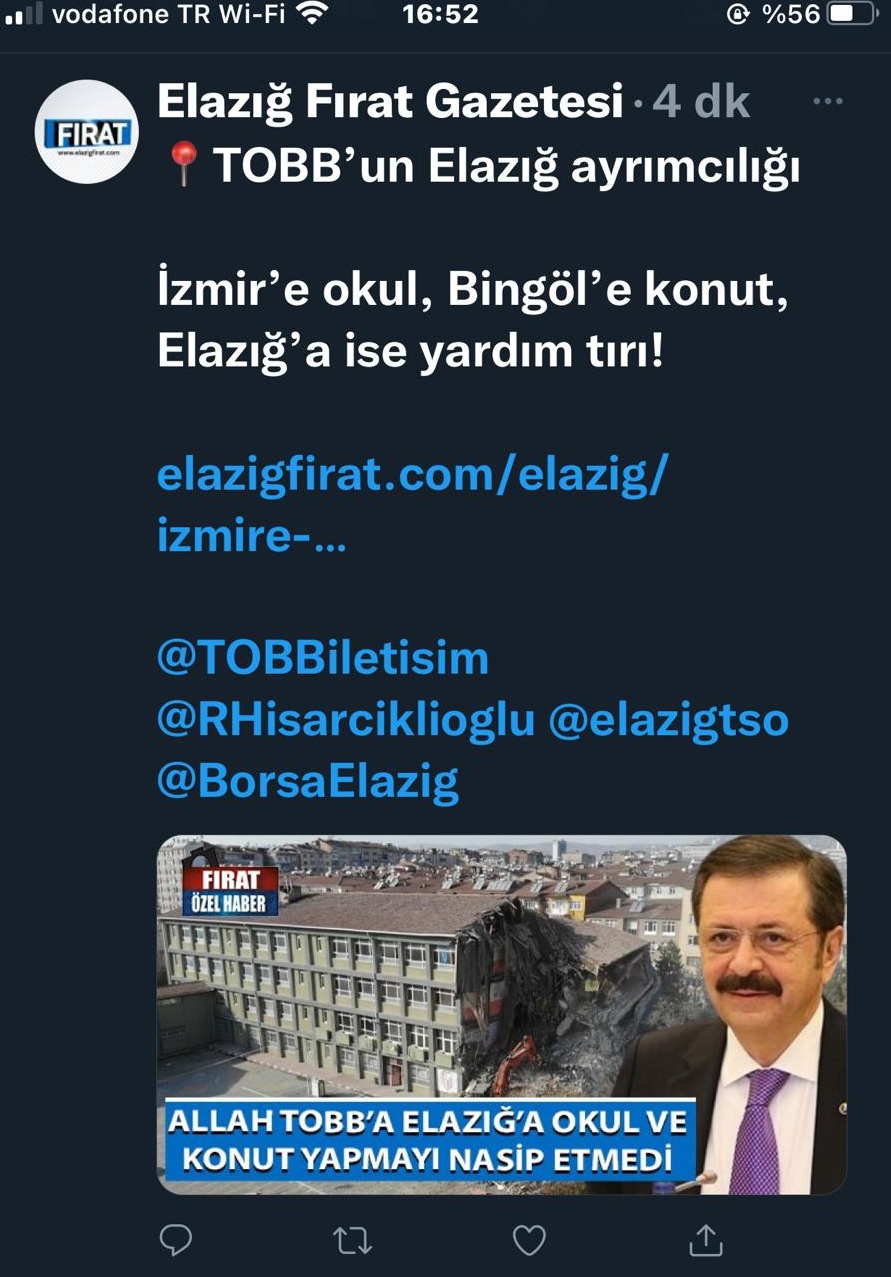Tap the rotation lock status icon
The image size is (891, 1277).
[738, 15]
